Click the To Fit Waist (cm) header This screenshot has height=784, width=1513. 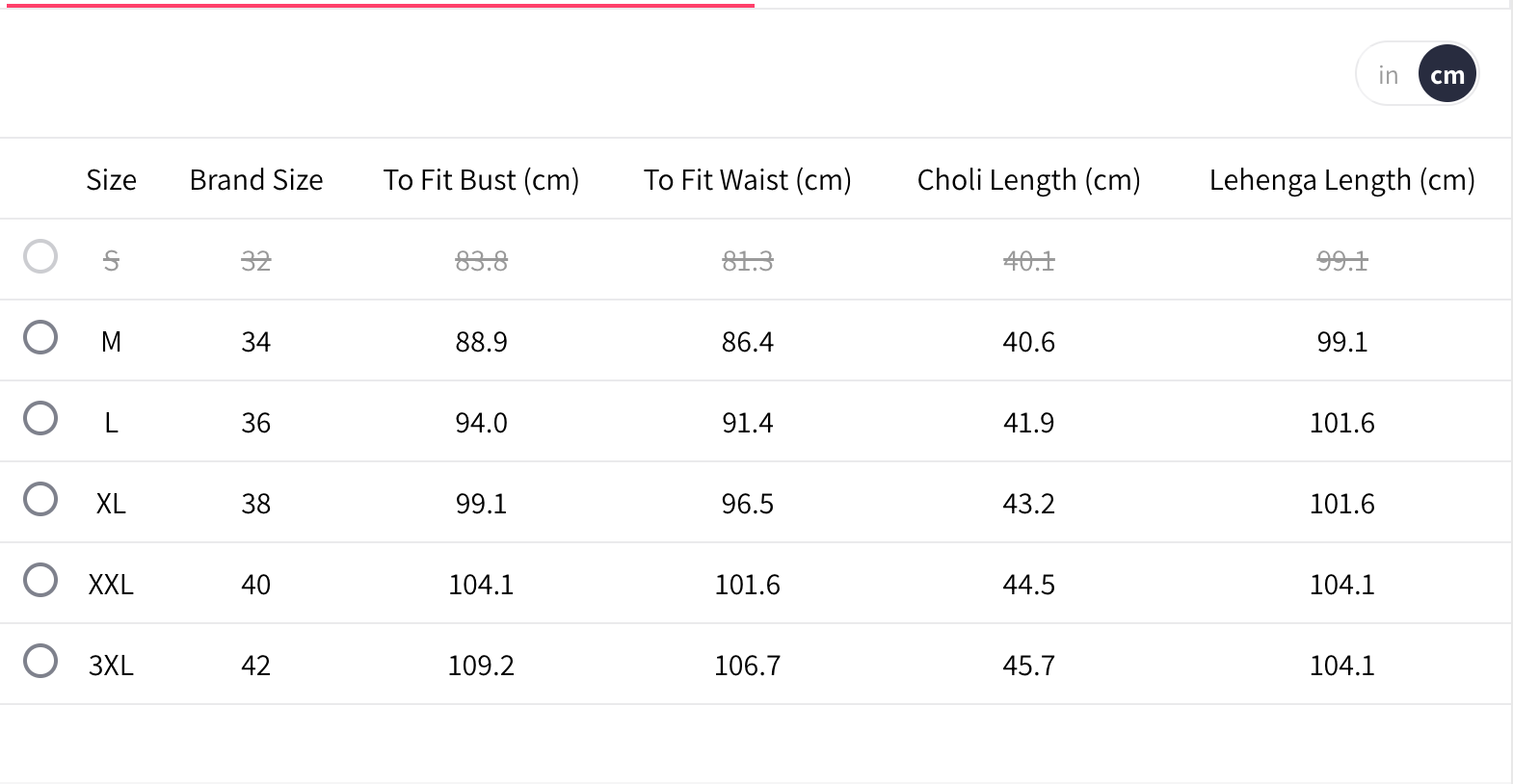pos(747,180)
